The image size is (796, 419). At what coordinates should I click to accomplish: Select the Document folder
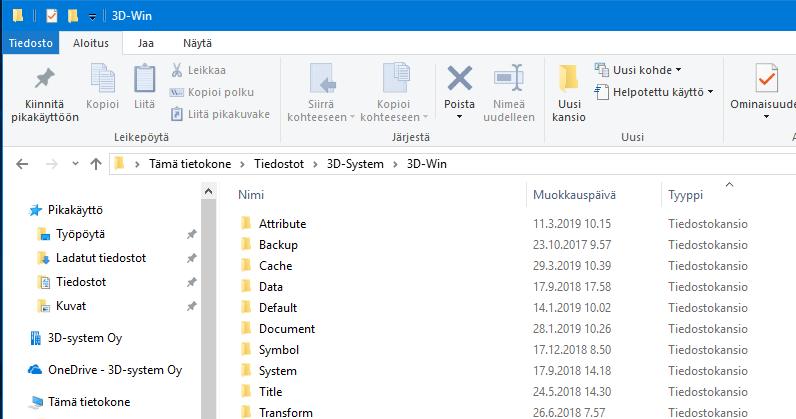pos(287,329)
